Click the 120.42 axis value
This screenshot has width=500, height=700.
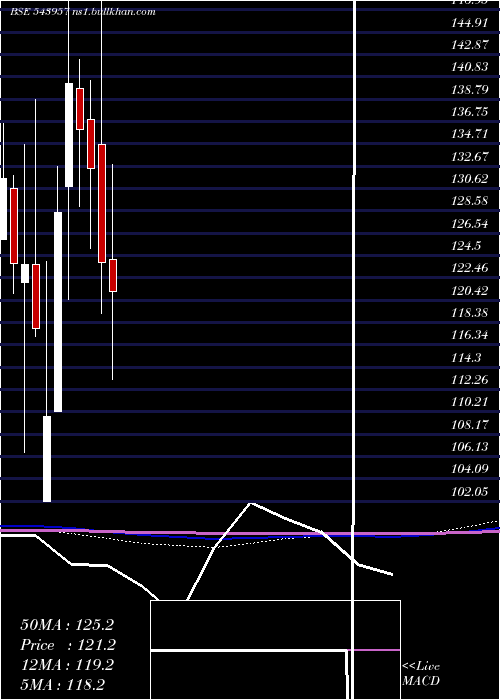click(x=470, y=291)
